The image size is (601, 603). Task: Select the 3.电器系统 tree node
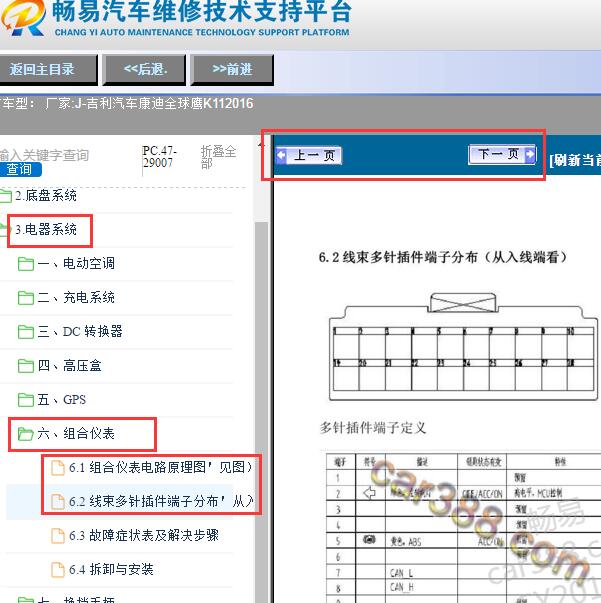pos(46,230)
